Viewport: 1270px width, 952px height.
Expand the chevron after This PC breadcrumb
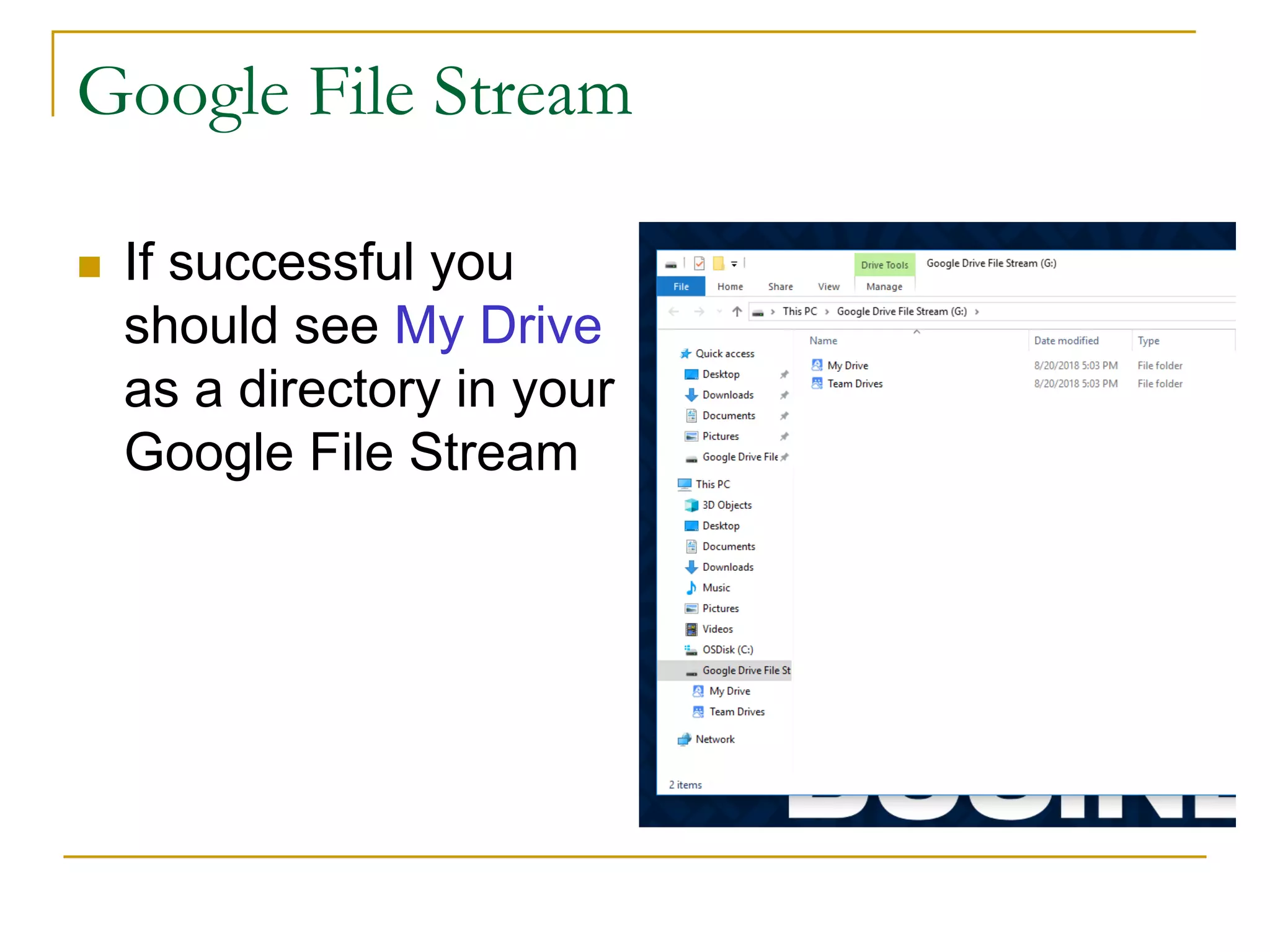point(827,312)
